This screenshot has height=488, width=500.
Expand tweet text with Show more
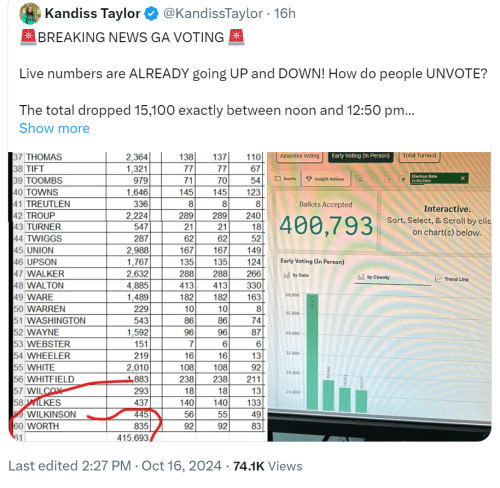pyautogui.click(x=54, y=128)
